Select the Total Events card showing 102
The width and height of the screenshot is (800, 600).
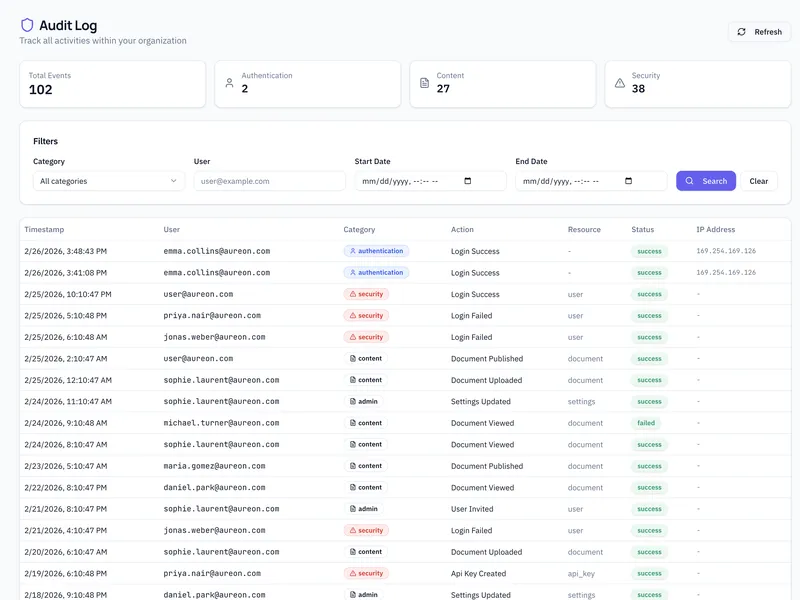[113, 84]
